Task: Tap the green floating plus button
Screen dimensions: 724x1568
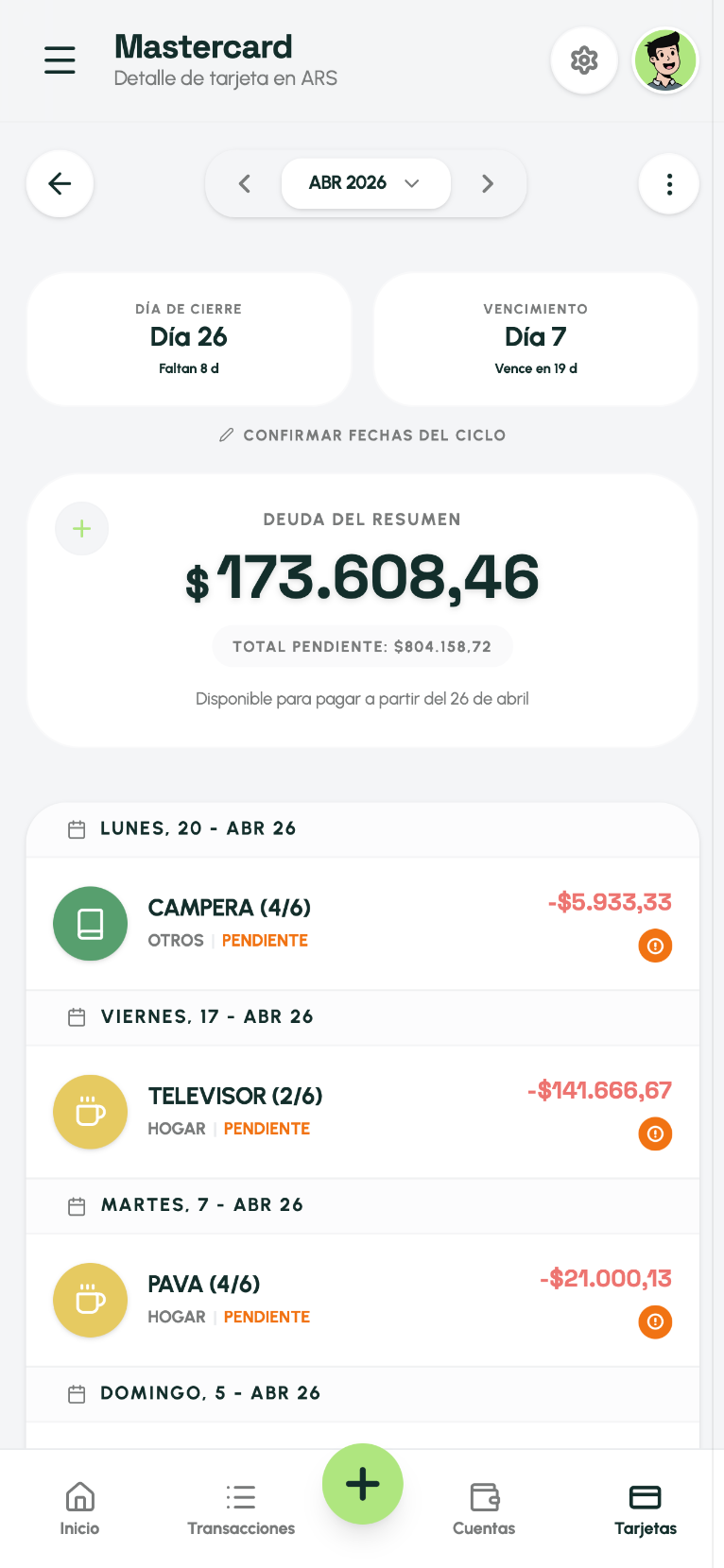Action: (x=362, y=1484)
